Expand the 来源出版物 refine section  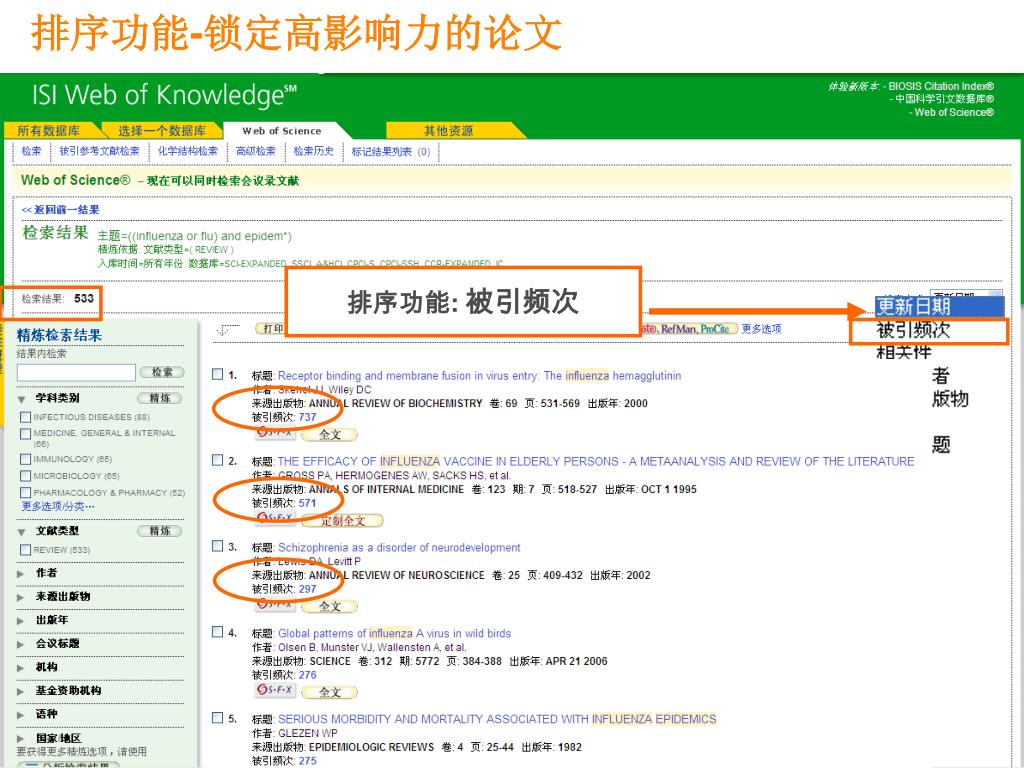(x=21, y=597)
